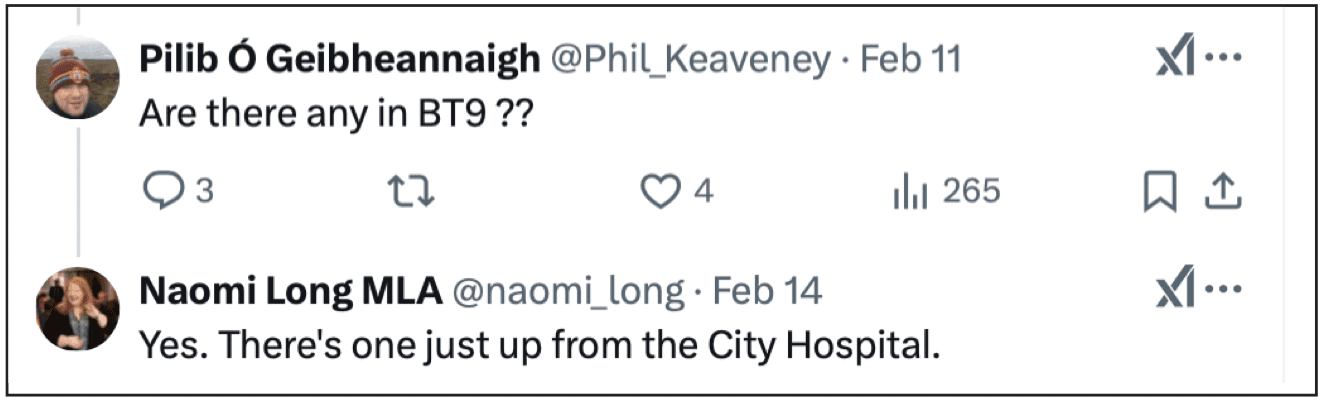Visit Naomi Long MLA's profile name
The width and height of the screenshot is (1322, 400).
[x=290, y=291]
